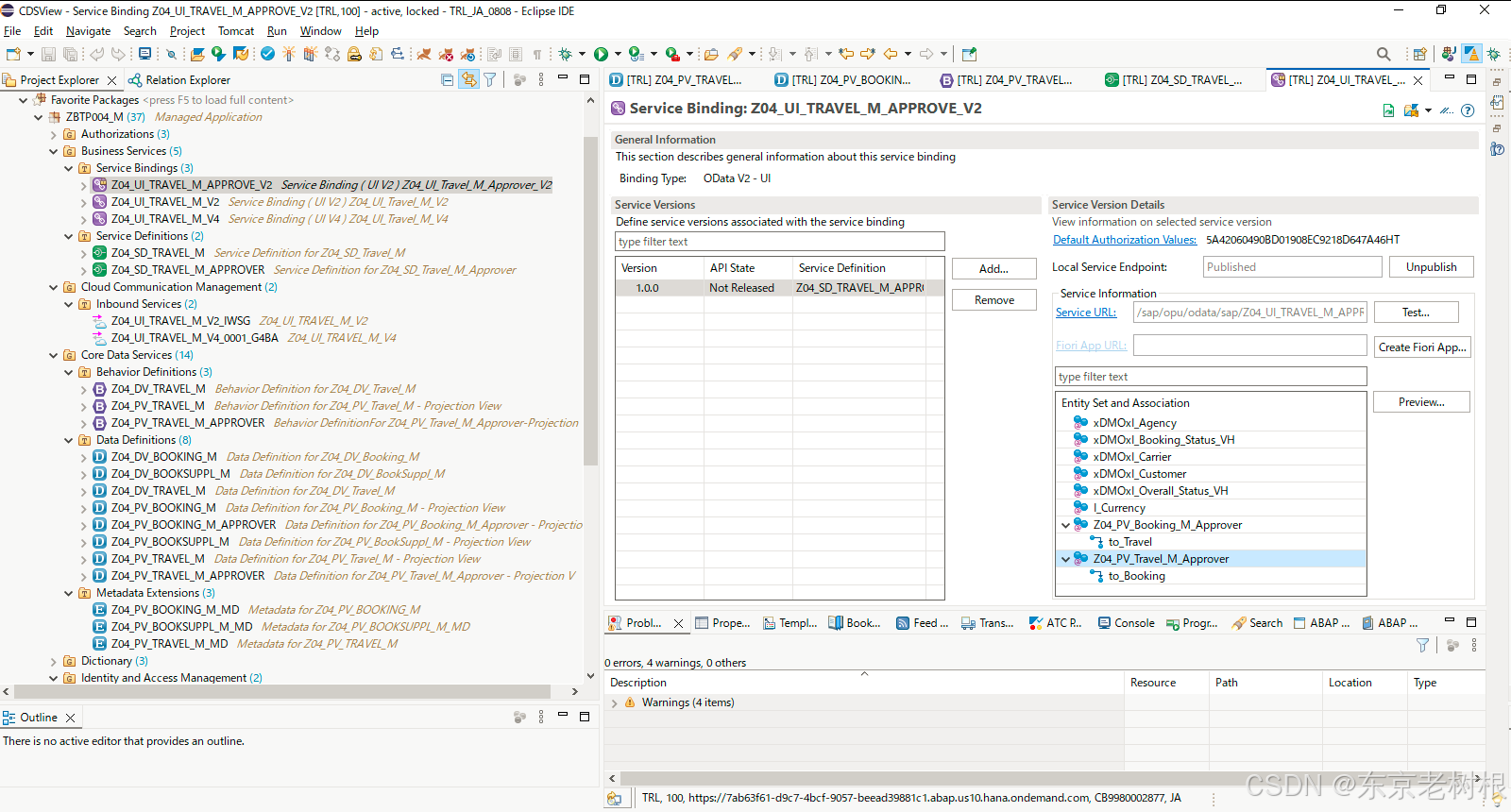The width and height of the screenshot is (1511, 812).
Task: Click the green export icon in editor header
Action: point(1388,110)
